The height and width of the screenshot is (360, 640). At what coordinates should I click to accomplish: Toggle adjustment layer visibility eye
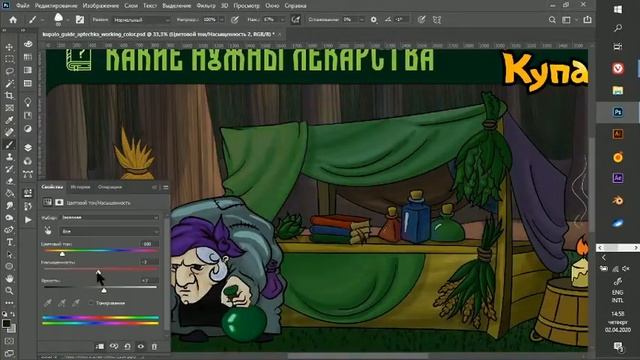point(141,347)
